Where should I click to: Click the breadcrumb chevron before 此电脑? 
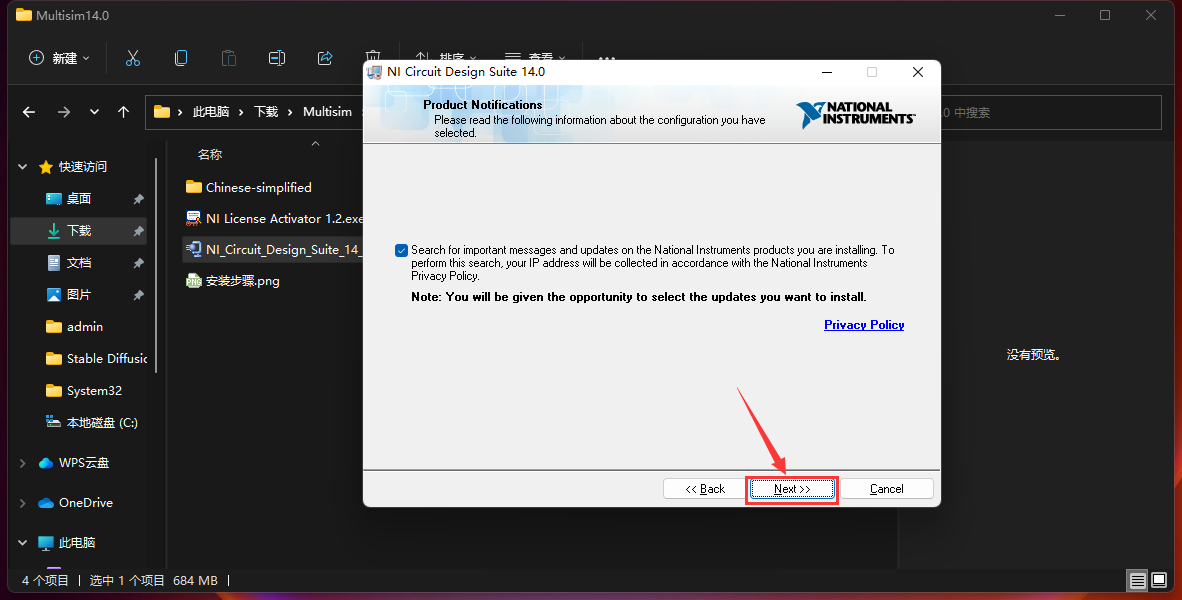click(x=180, y=112)
